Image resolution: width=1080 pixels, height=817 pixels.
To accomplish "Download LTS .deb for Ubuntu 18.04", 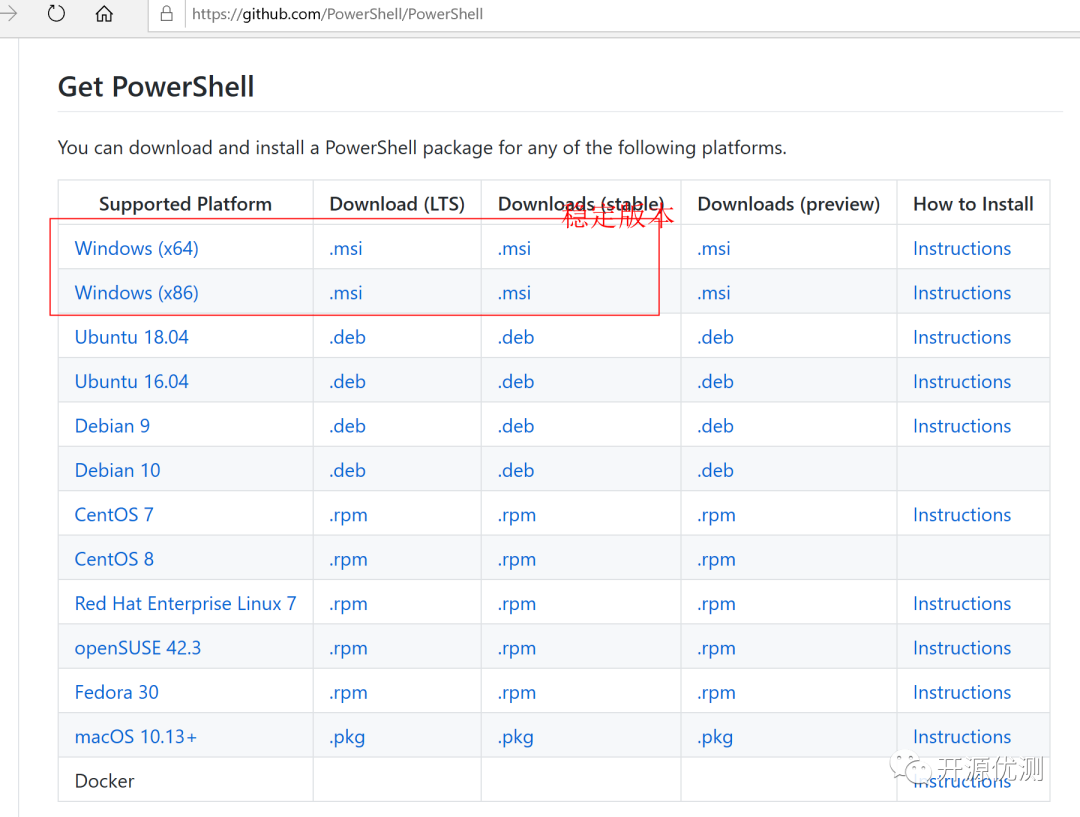I will 347,338.
